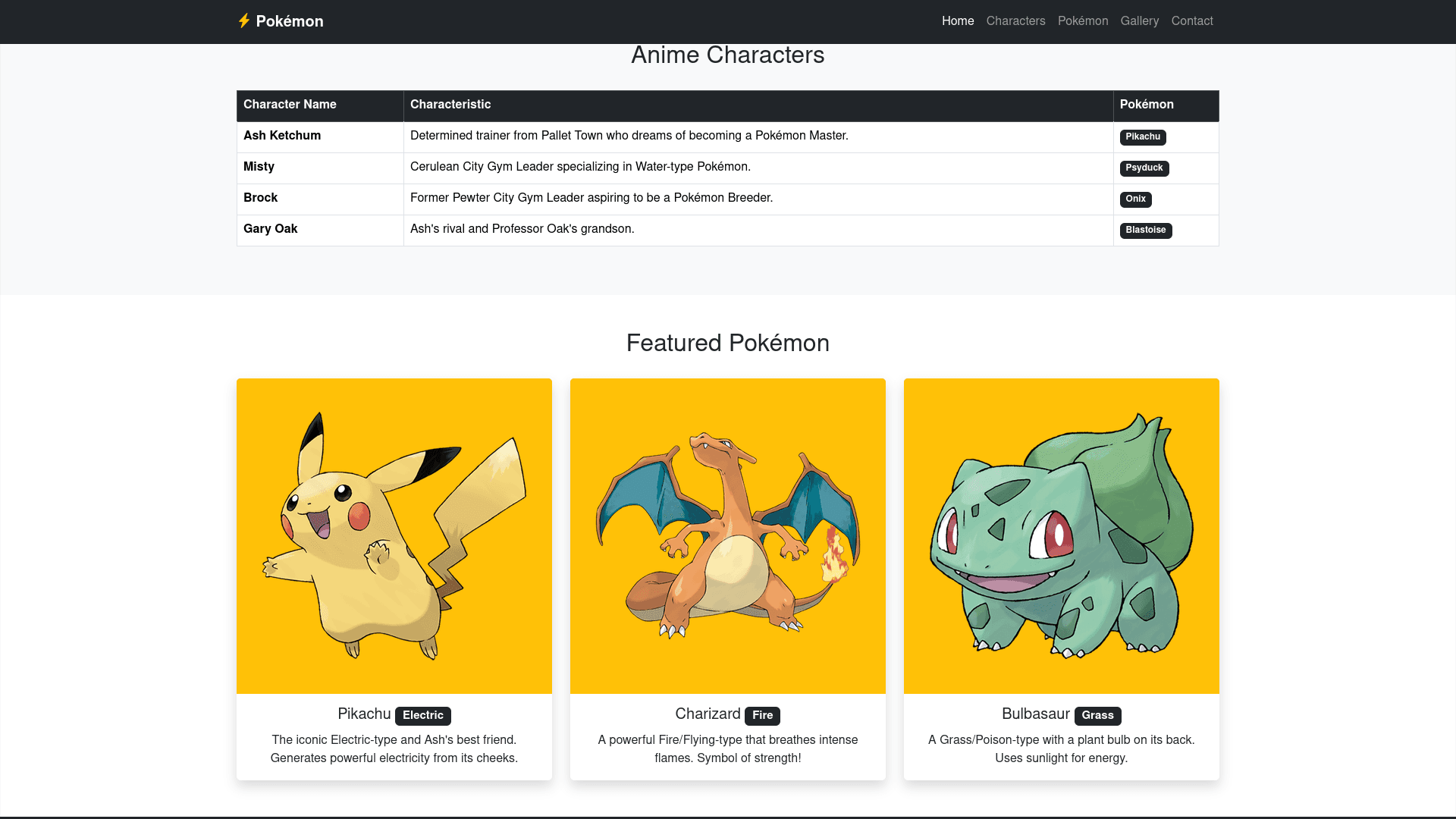
Task: Click the Charizard card title
Action: click(708, 714)
